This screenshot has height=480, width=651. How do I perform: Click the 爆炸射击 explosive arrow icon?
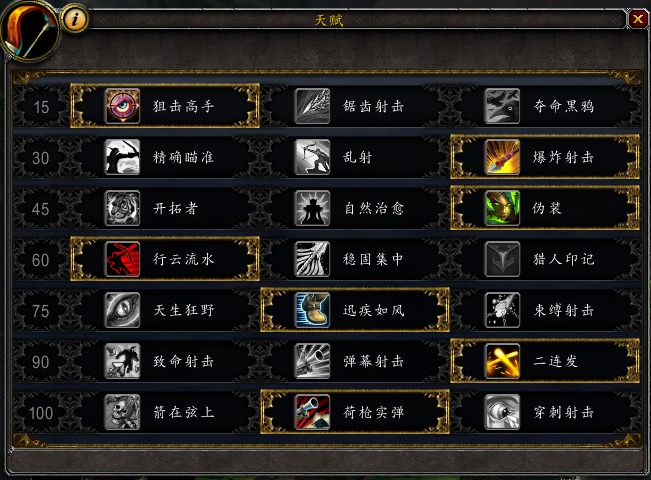pos(502,157)
